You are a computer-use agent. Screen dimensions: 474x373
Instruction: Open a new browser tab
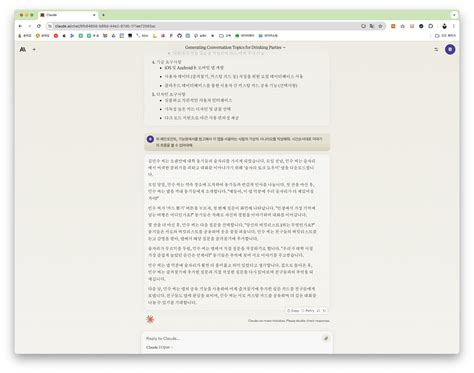point(103,15)
